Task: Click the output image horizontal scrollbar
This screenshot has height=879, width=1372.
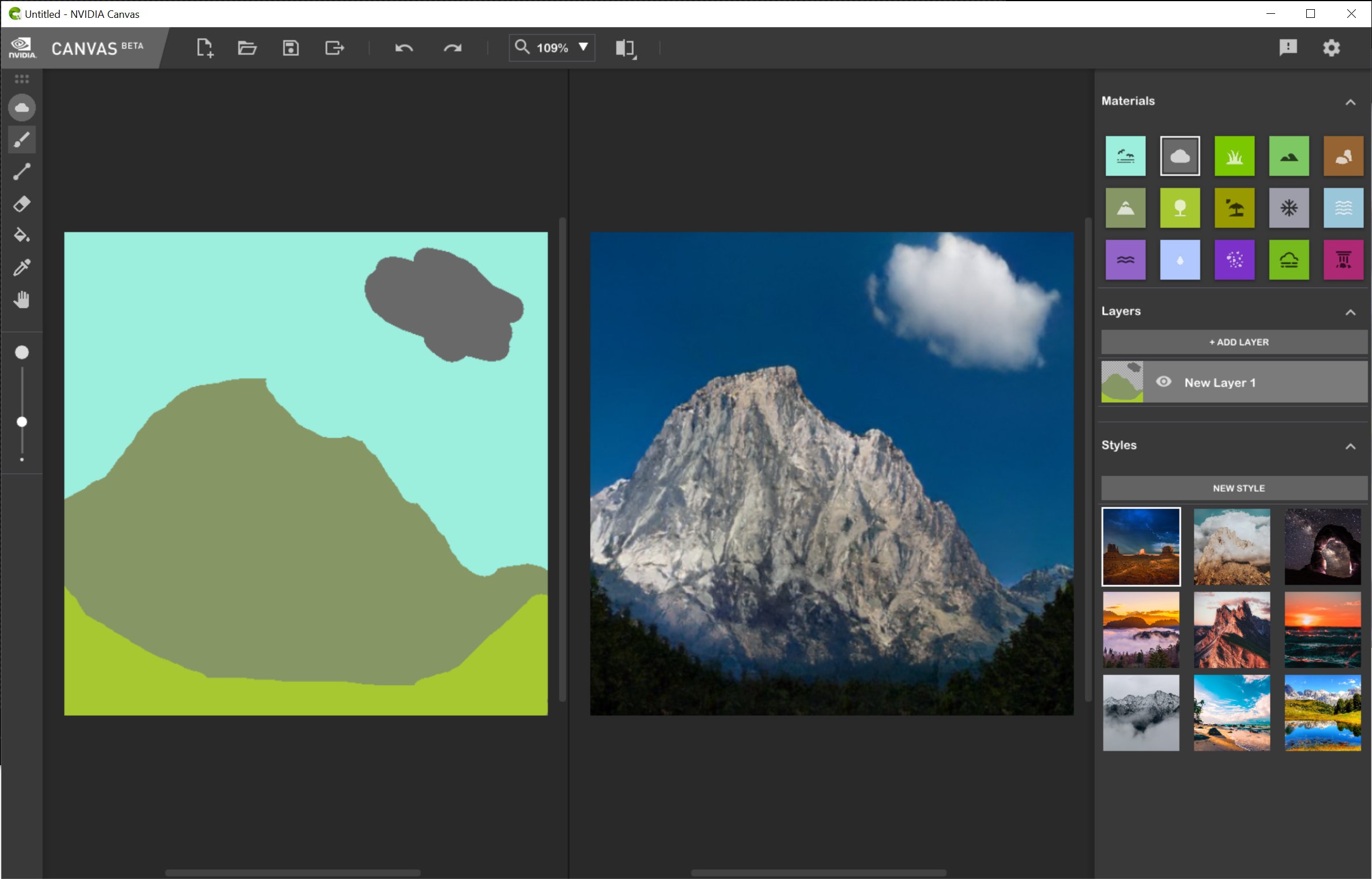Action: coord(819,872)
